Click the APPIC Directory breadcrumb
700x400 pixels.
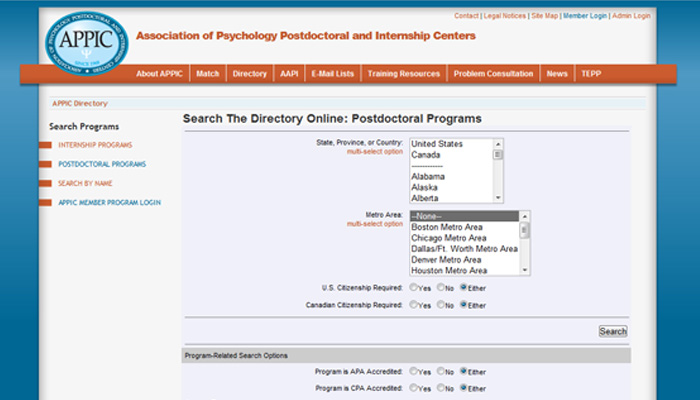coord(80,104)
